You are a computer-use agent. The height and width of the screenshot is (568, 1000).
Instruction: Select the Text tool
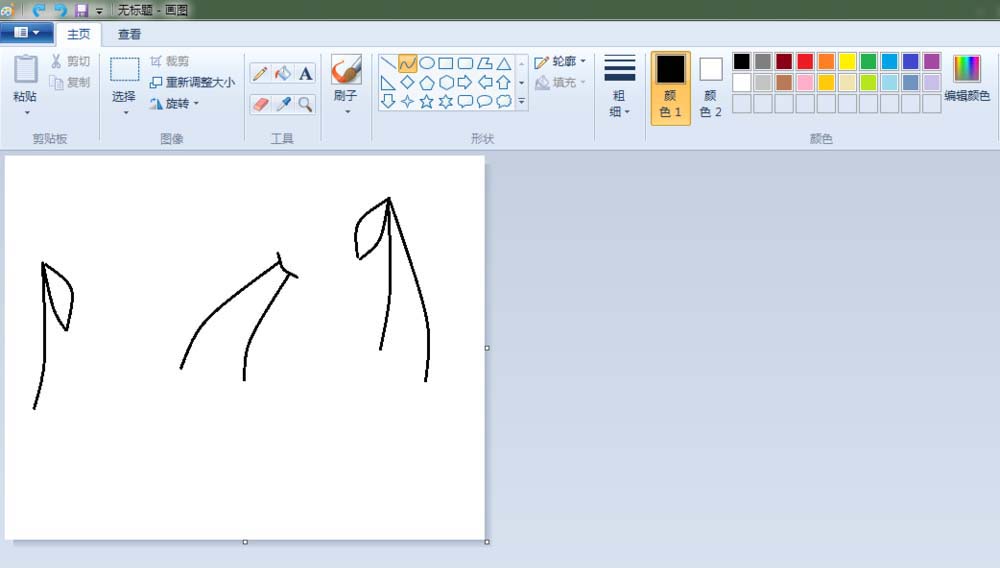pyautogui.click(x=305, y=74)
